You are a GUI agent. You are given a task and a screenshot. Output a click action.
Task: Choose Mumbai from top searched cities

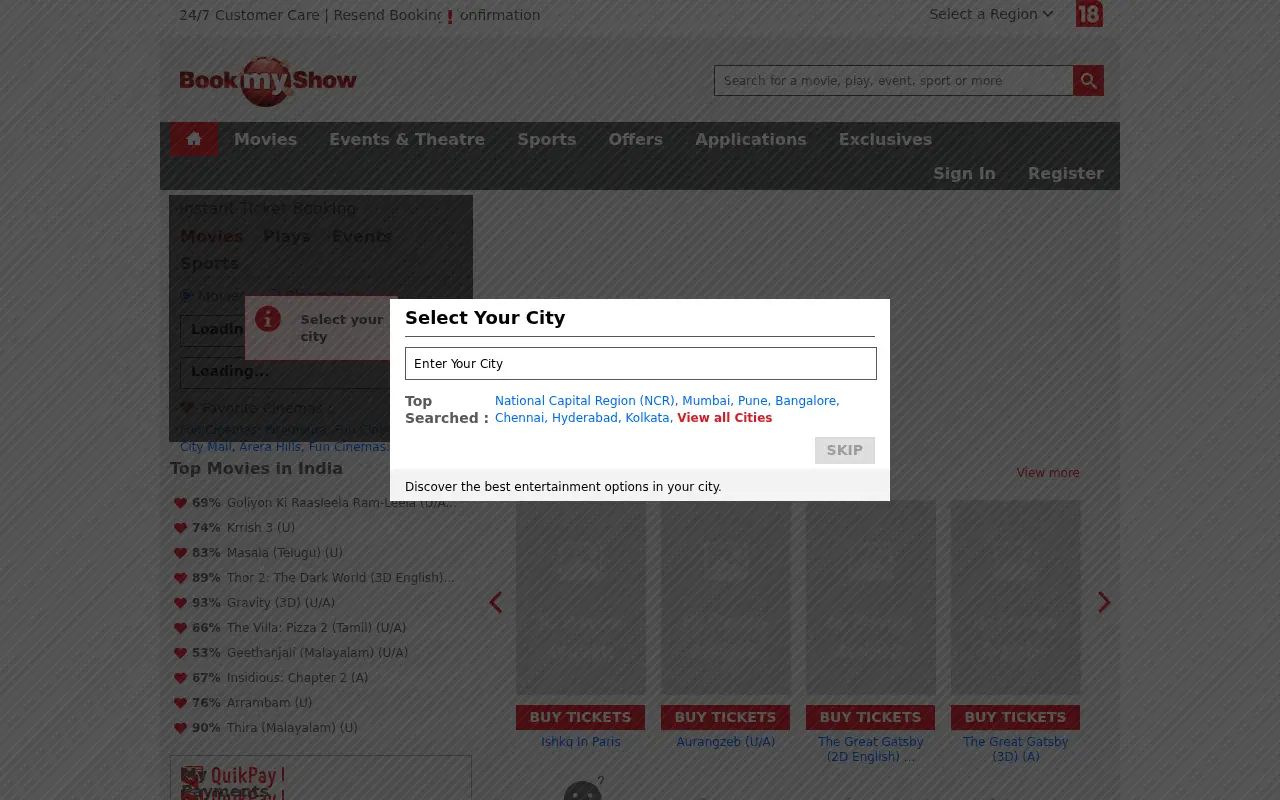click(x=708, y=401)
